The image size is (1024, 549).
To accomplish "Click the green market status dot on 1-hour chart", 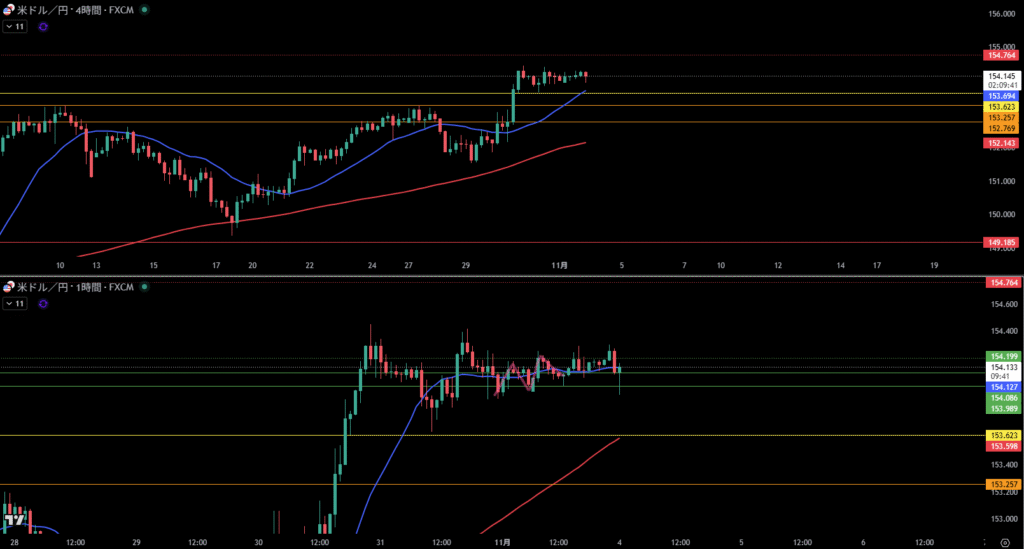I will pyautogui.click(x=145, y=287).
